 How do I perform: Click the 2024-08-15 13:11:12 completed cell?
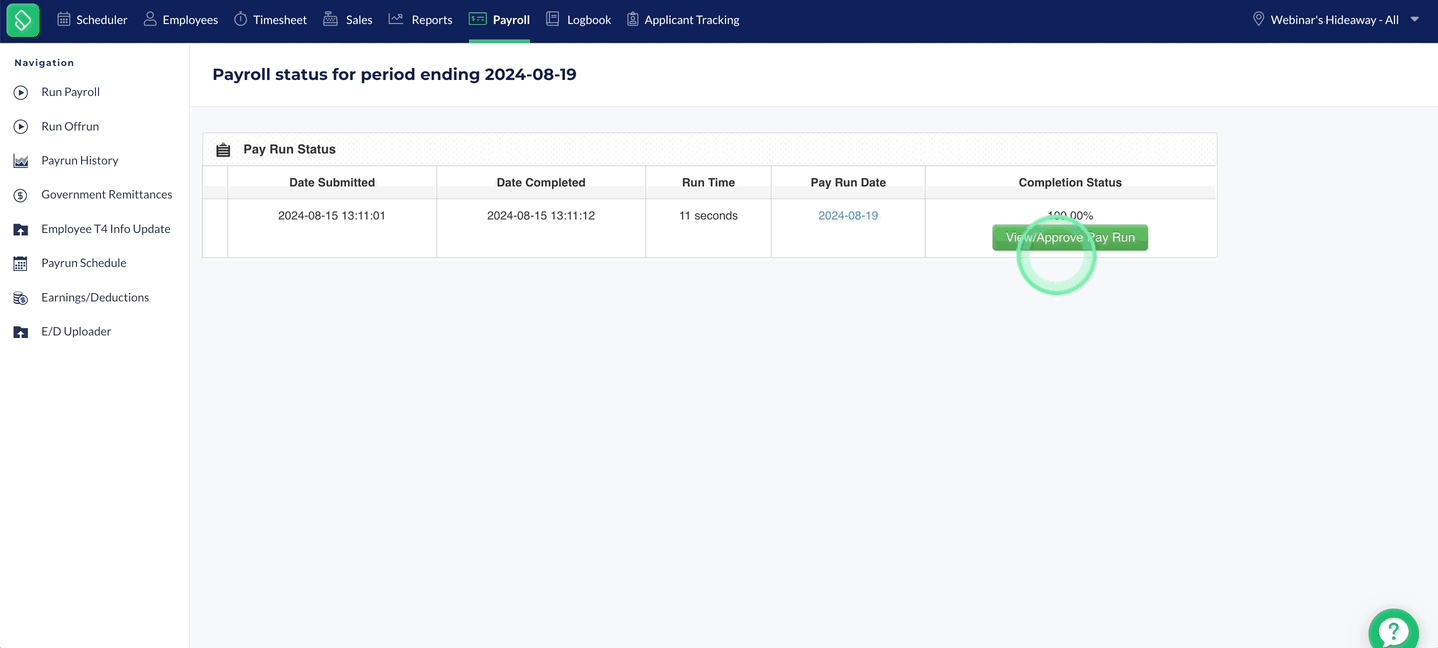point(541,216)
